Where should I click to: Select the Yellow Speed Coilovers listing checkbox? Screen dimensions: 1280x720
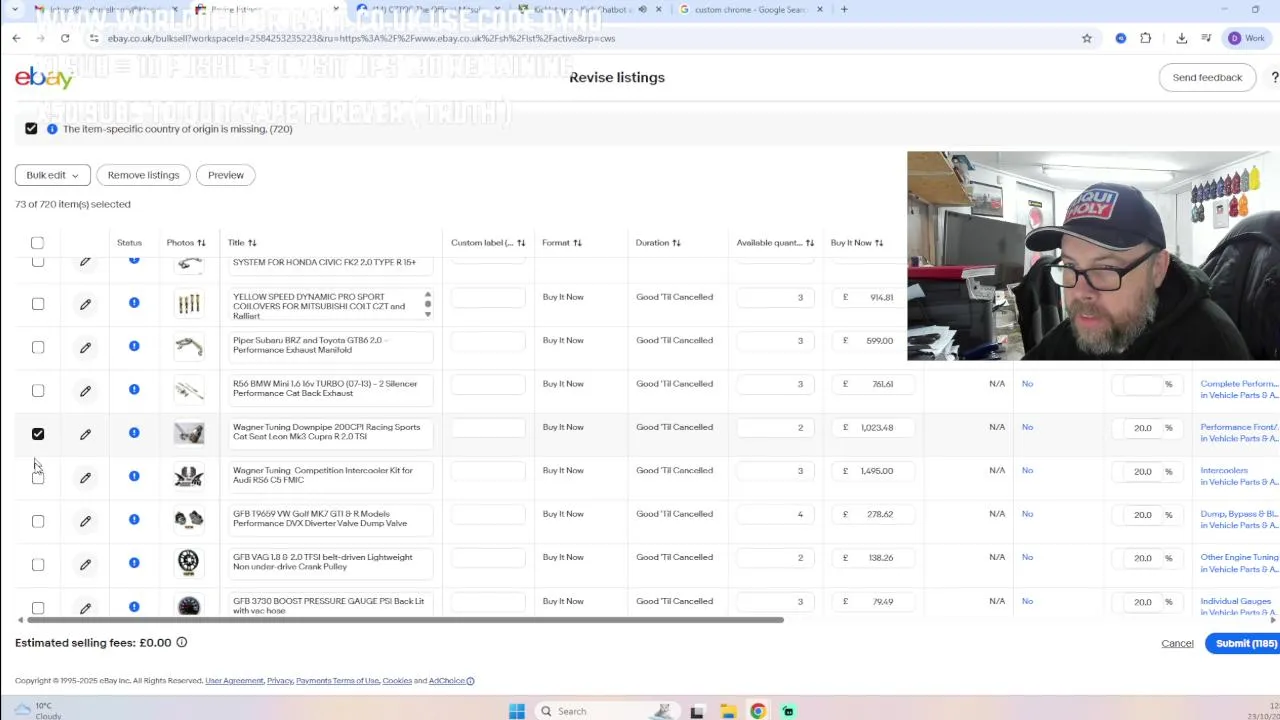pos(38,304)
